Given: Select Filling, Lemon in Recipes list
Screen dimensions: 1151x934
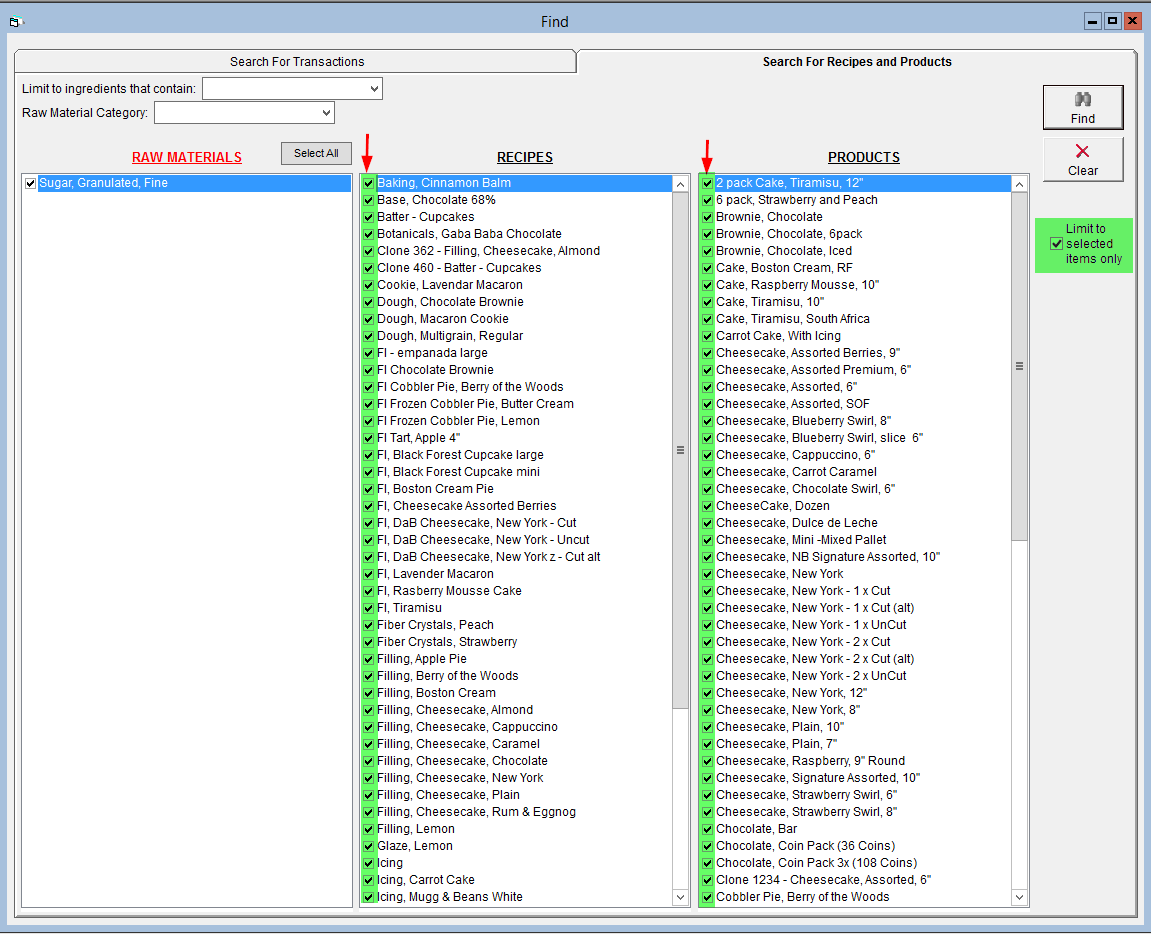Looking at the screenshot, I should coord(415,829).
